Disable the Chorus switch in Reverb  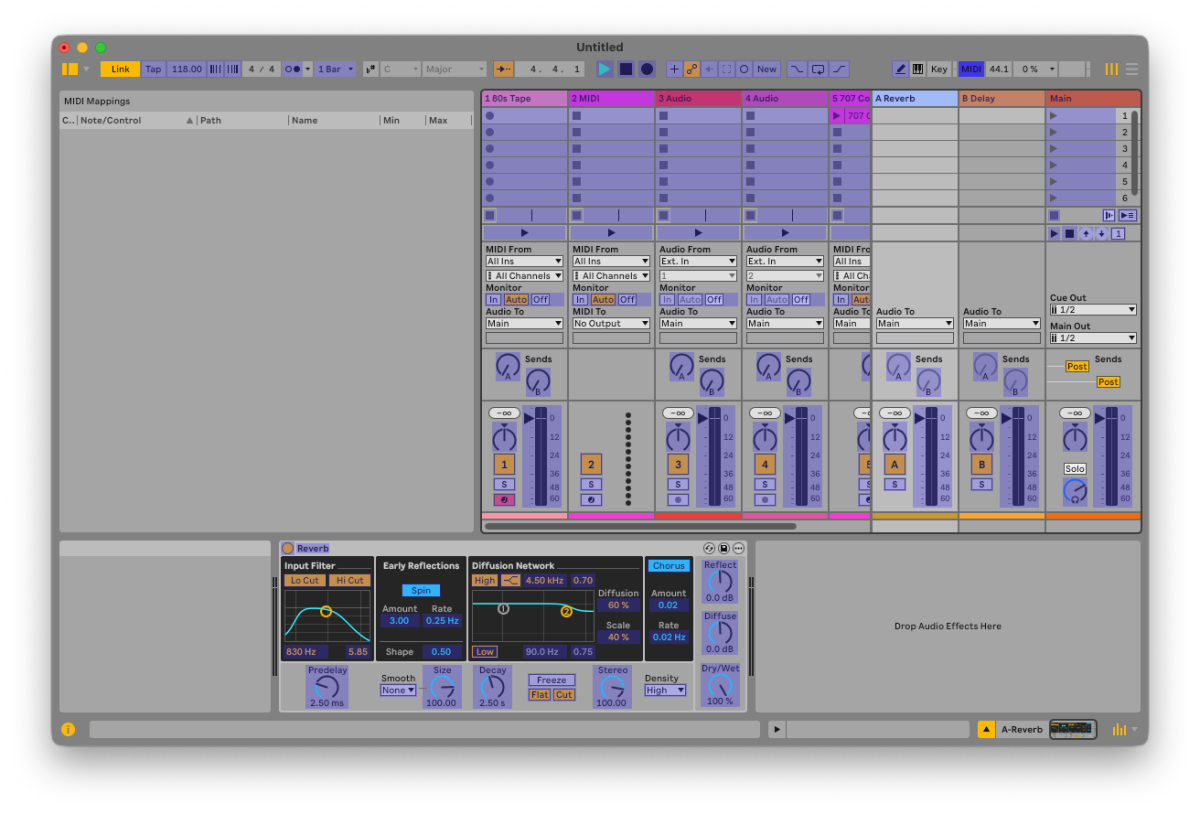coord(669,566)
